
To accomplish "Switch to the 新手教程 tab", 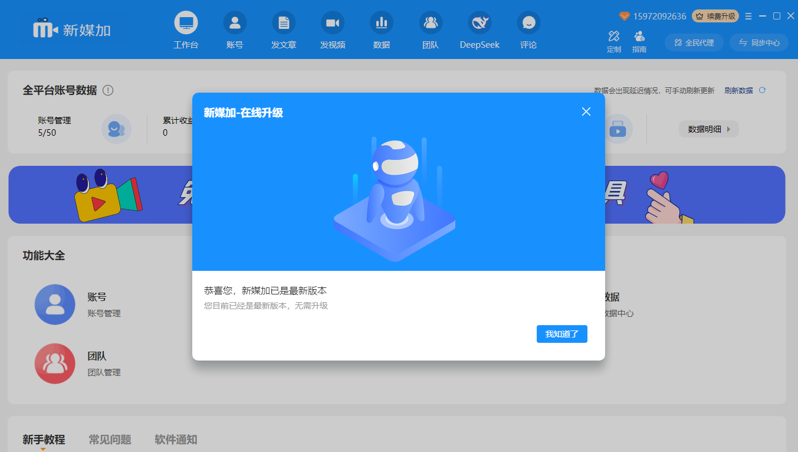I will tap(44, 439).
